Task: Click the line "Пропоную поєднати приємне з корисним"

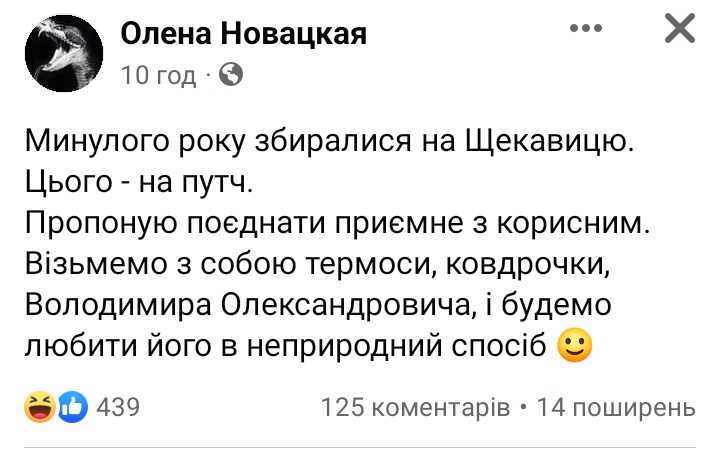Action: point(336,223)
